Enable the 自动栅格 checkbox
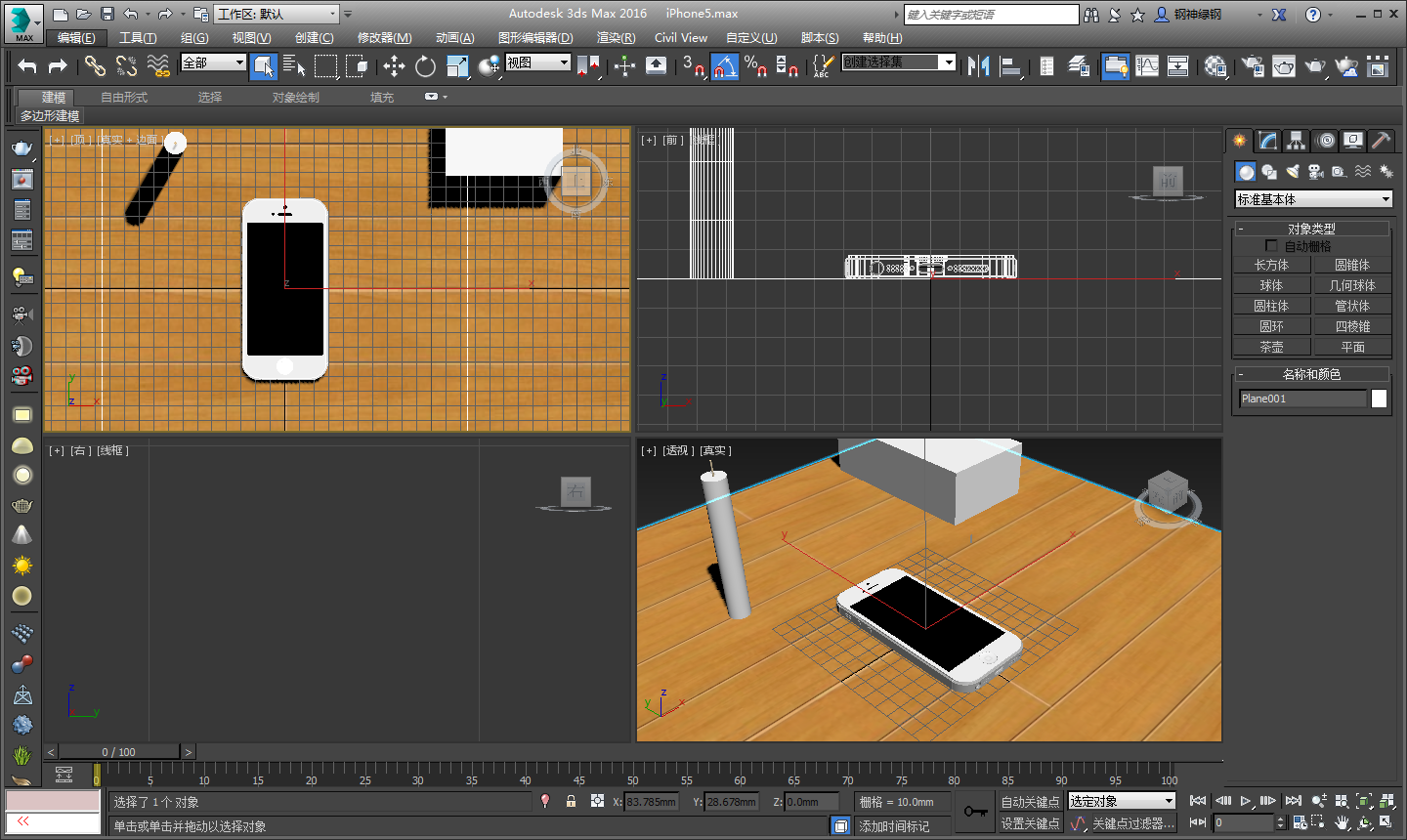 (x=1271, y=246)
